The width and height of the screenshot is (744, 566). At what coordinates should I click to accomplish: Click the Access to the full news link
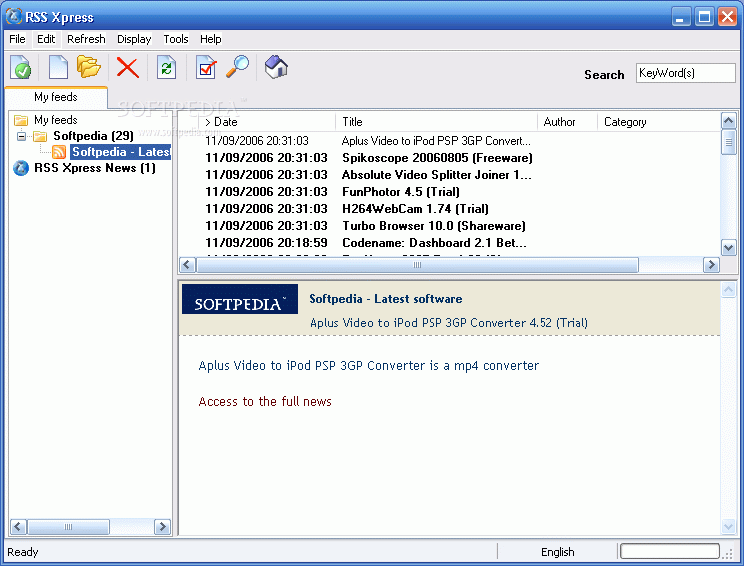coord(265,402)
